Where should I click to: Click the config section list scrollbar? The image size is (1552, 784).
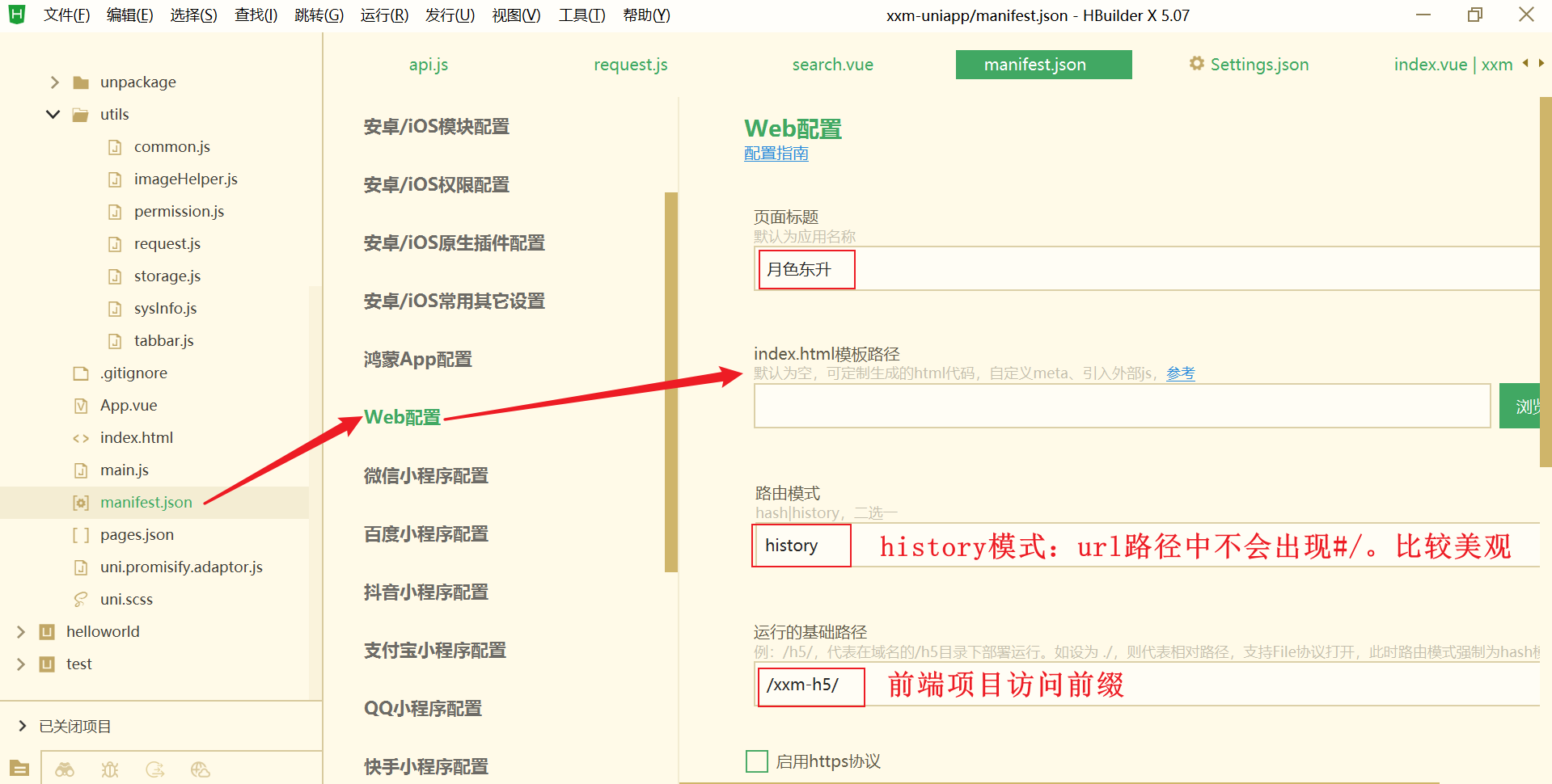670,382
